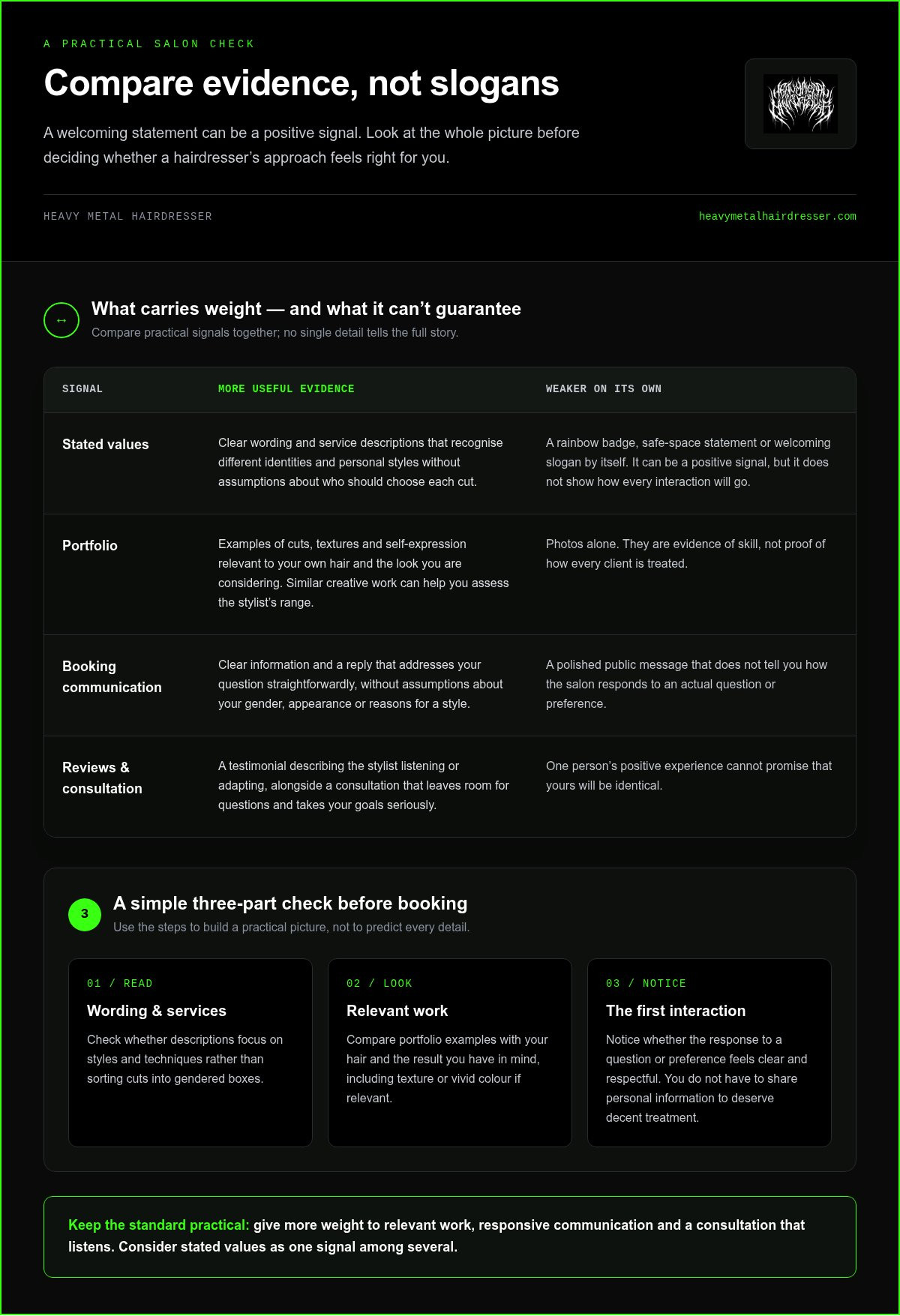Click the "A simple three-part check before booking" heading

pos(290,904)
